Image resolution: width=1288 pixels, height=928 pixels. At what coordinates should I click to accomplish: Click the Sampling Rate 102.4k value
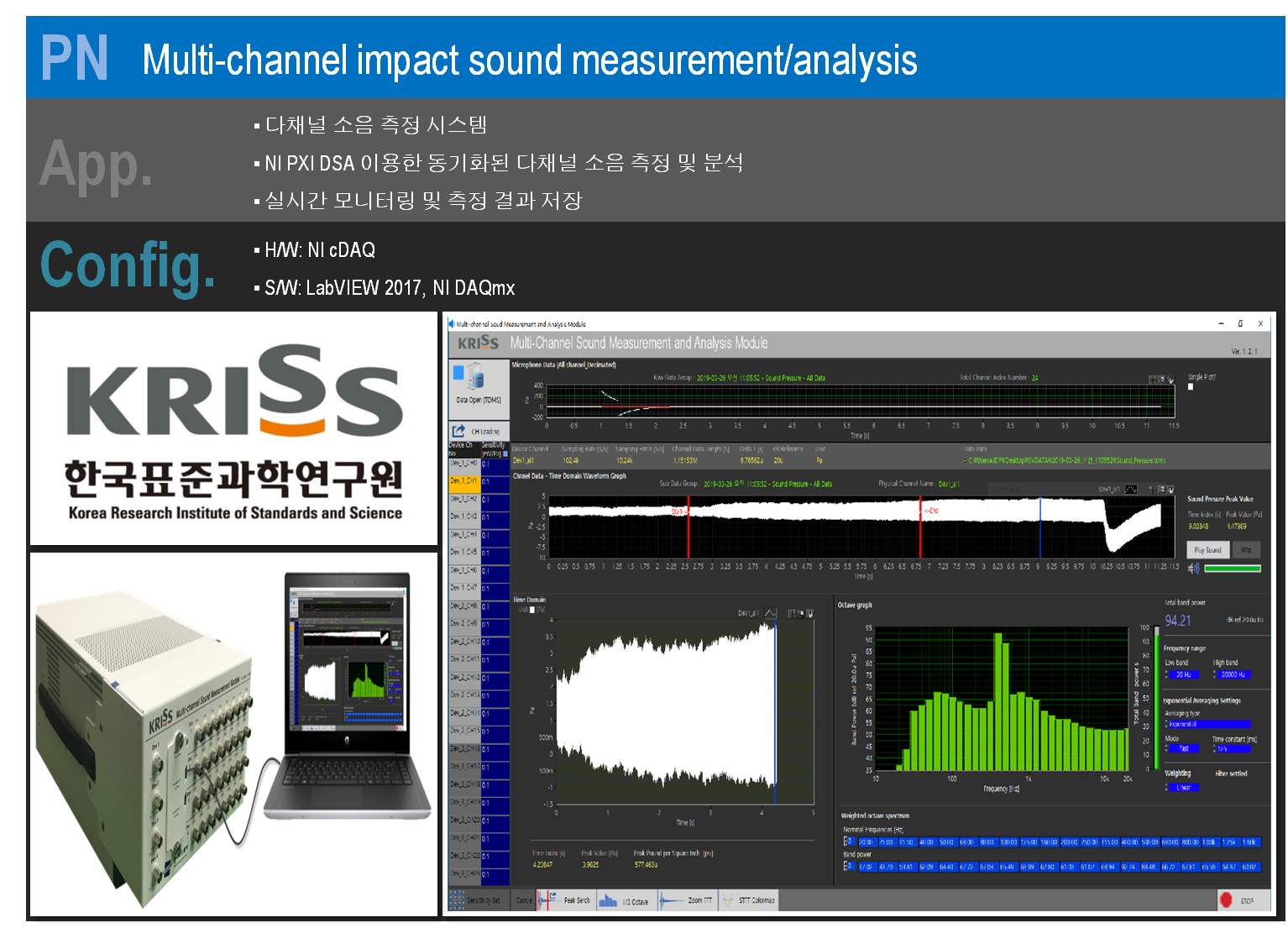(x=571, y=460)
